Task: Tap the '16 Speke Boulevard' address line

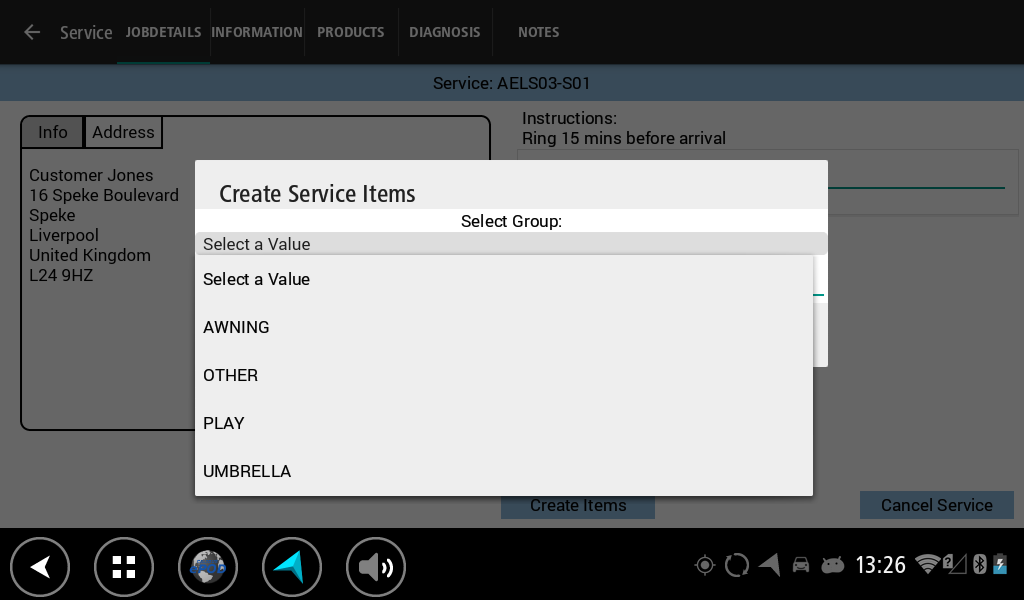Action: [x=104, y=195]
